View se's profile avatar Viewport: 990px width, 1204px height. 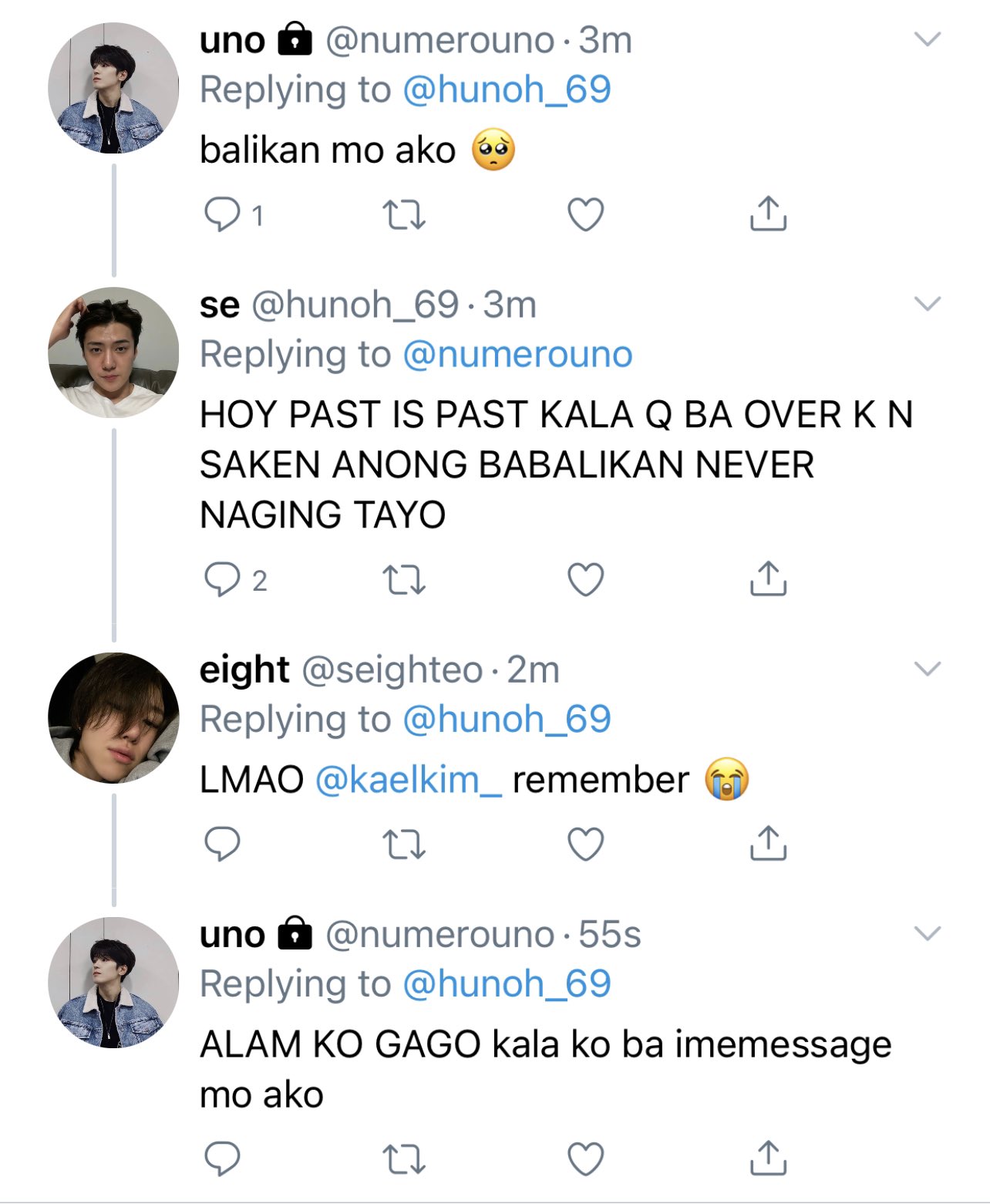tap(113, 352)
